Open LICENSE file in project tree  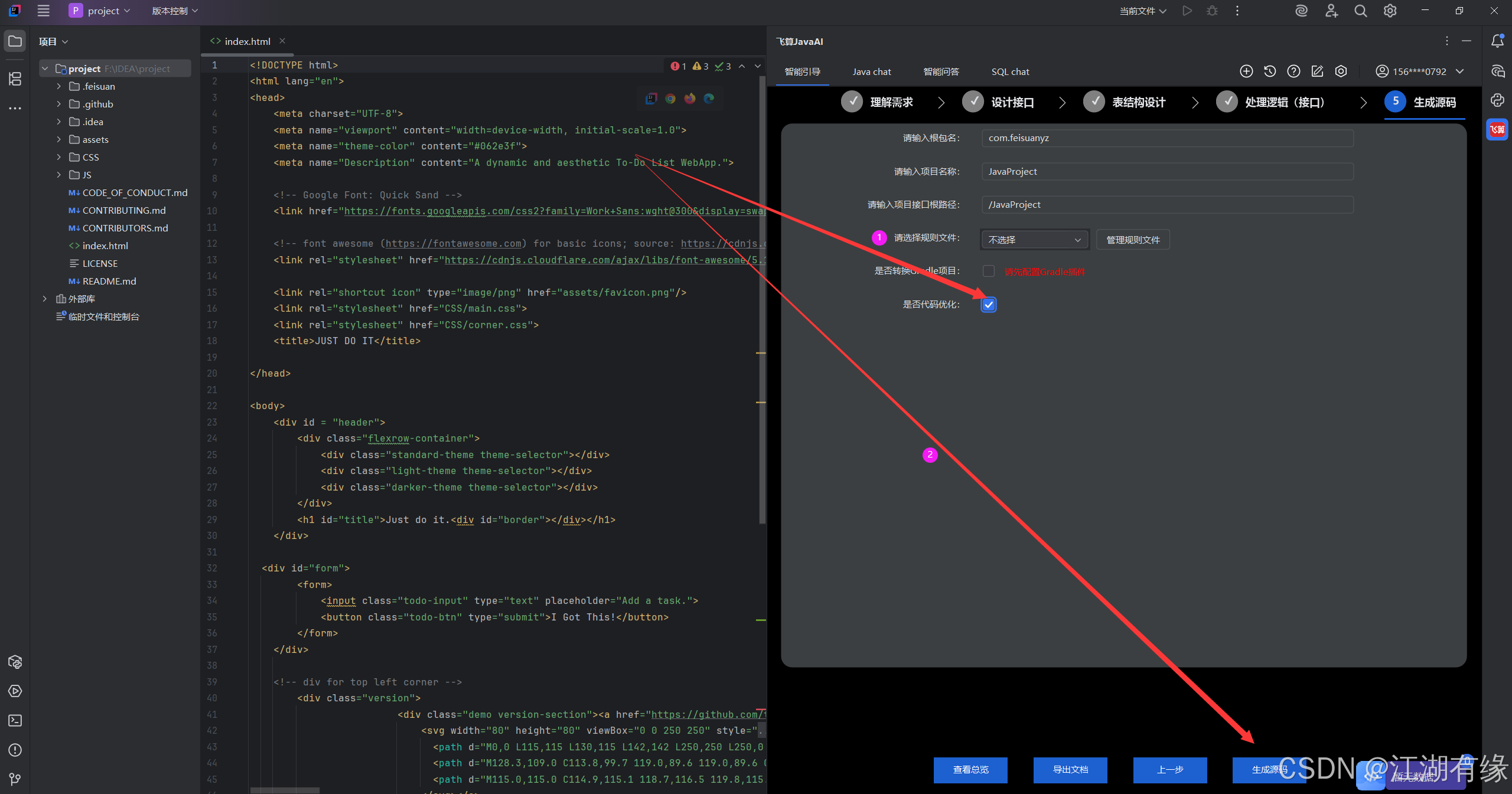(x=100, y=263)
